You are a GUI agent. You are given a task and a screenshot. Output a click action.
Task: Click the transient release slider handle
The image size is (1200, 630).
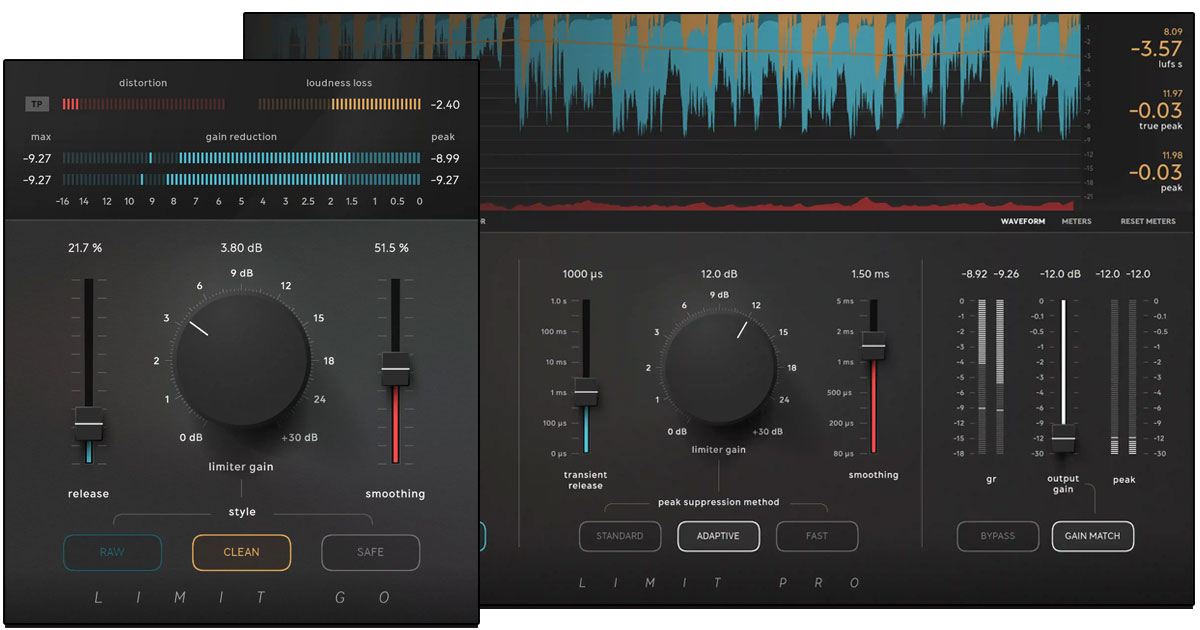586,393
